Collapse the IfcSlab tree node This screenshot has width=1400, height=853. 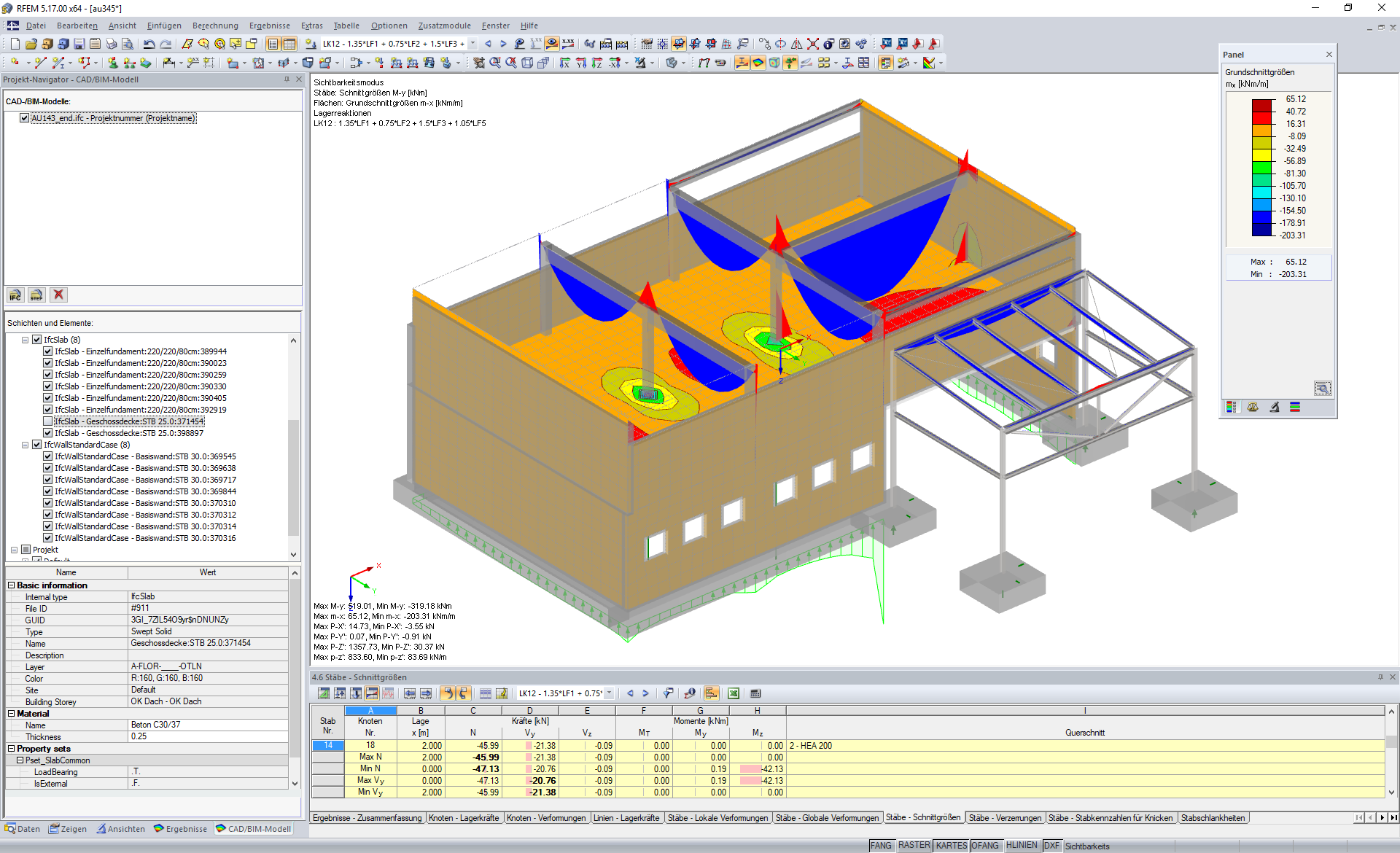click(x=26, y=339)
